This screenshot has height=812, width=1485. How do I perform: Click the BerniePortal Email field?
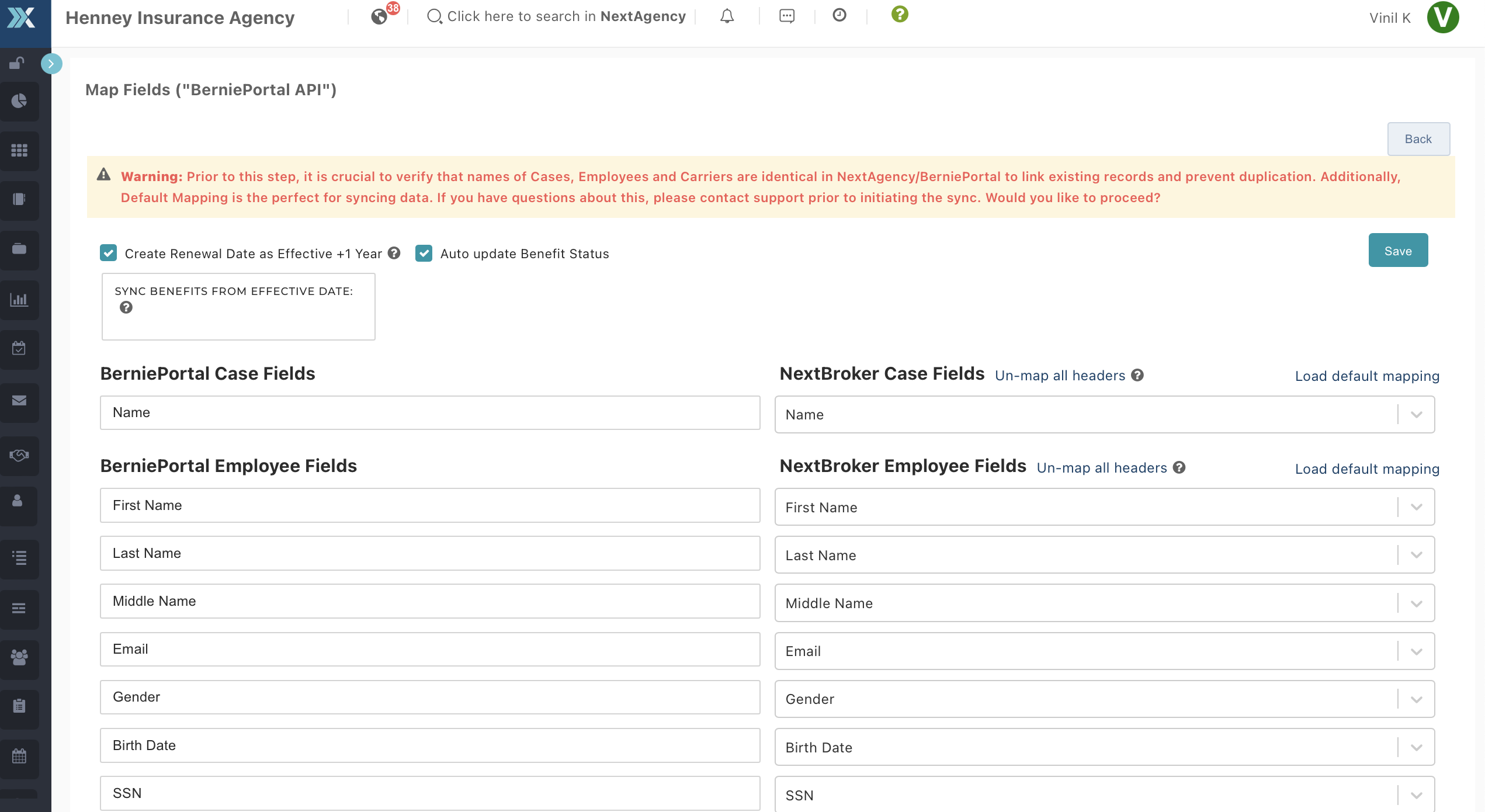pyautogui.click(x=430, y=649)
